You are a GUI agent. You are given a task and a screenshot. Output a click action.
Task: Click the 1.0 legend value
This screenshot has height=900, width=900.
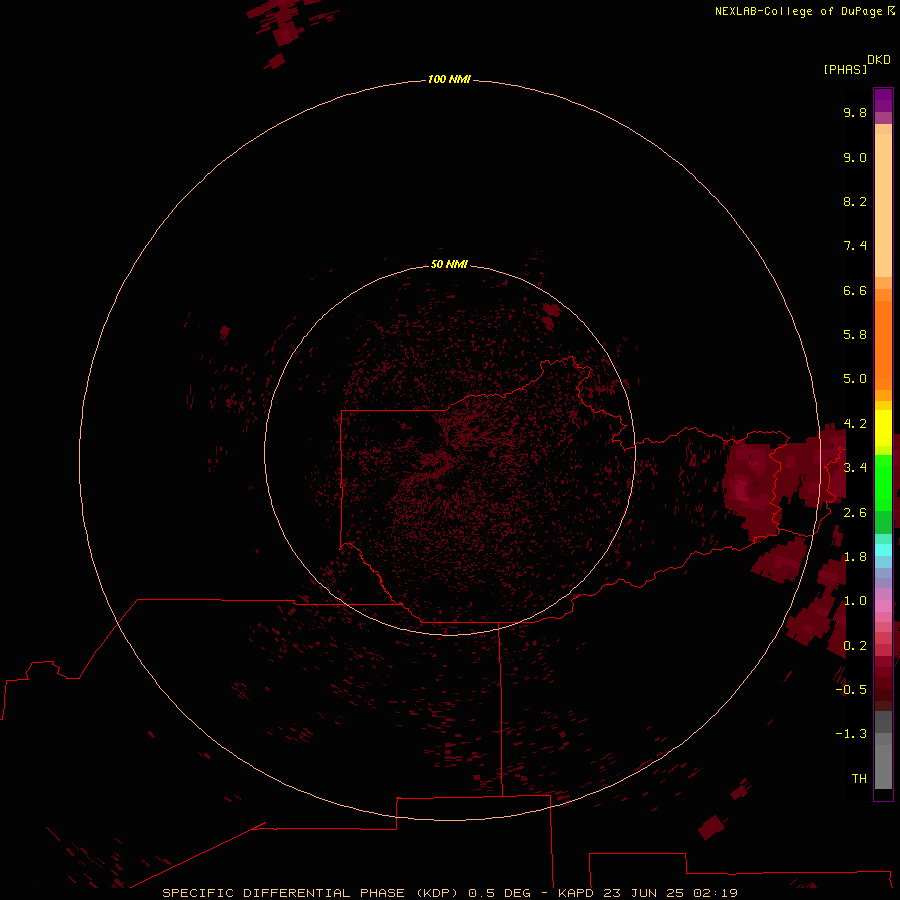pos(855,601)
